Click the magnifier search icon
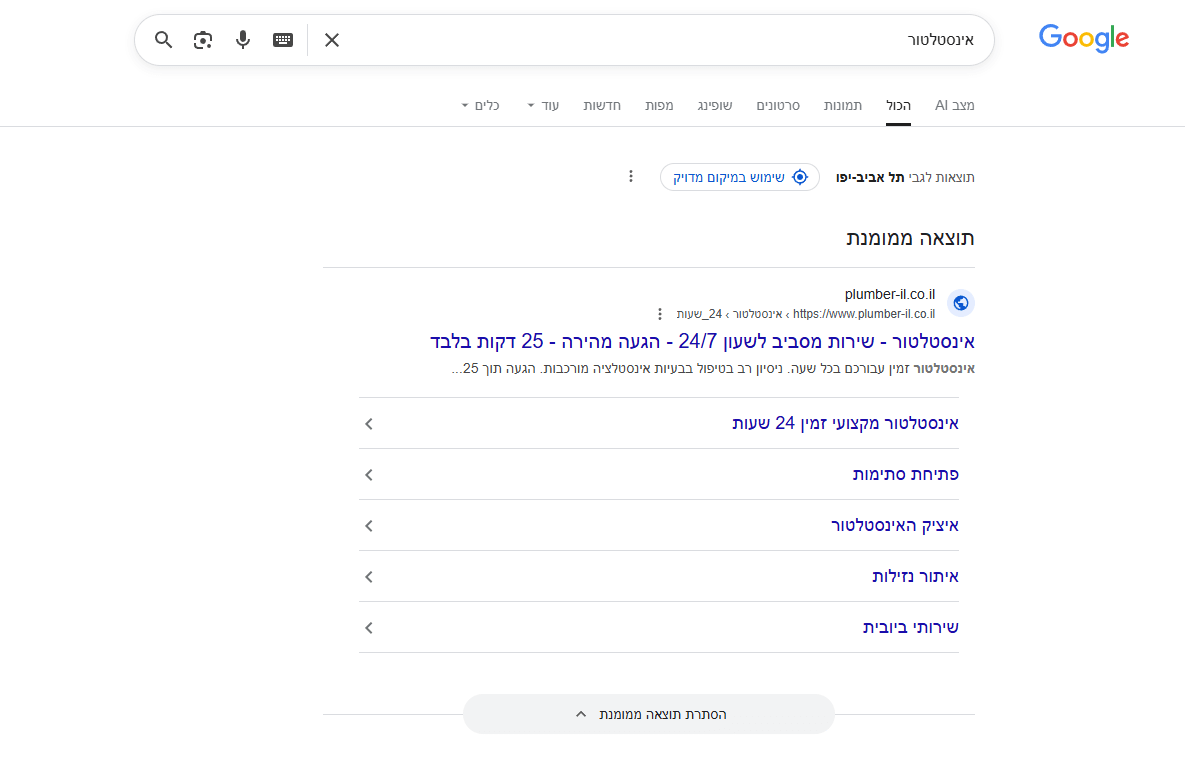The width and height of the screenshot is (1185, 757). [x=164, y=40]
